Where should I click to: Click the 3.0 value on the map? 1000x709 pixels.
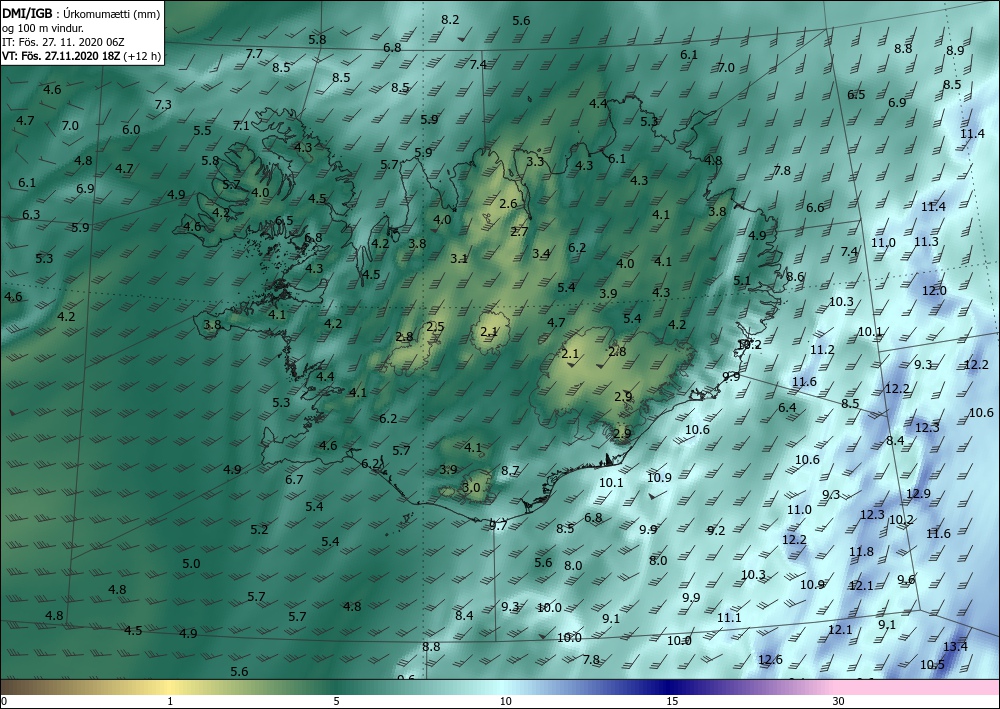[471, 488]
